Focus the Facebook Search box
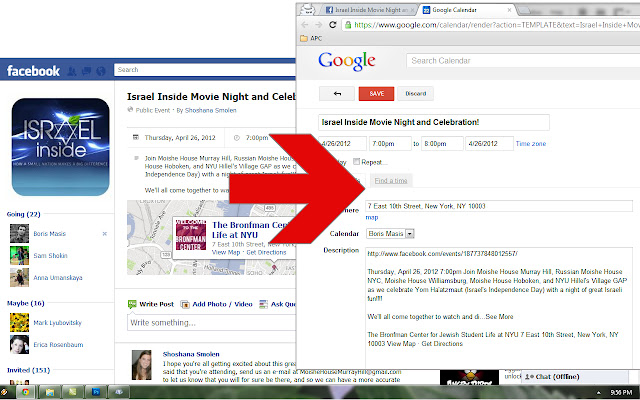Image resolution: width=640 pixels, height=400 pixels. [204, 70]
